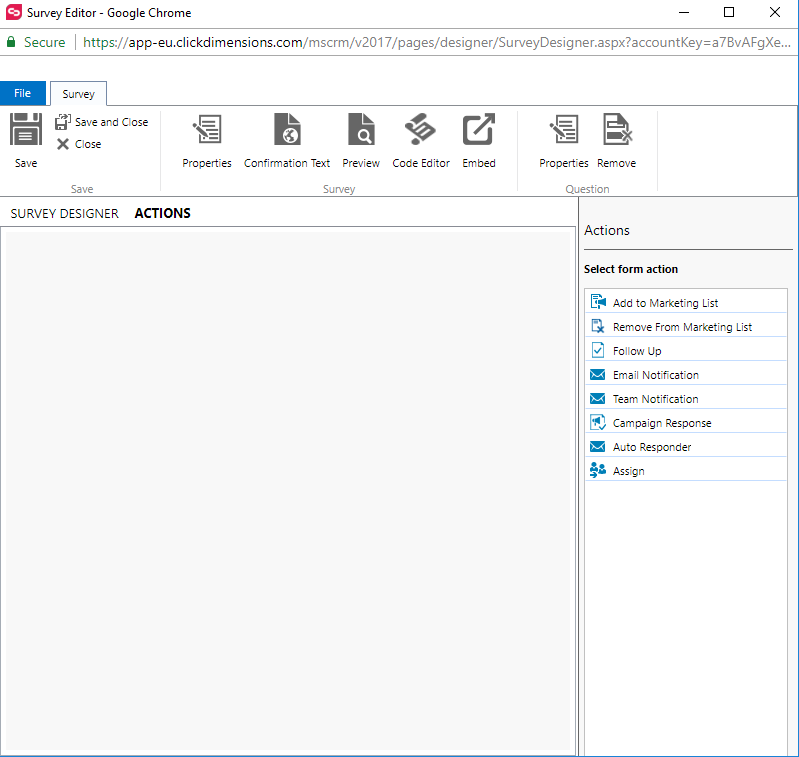Open the Code Editor icon
Image resolution: width=799 pixels, height=757 pixels.
420,129
